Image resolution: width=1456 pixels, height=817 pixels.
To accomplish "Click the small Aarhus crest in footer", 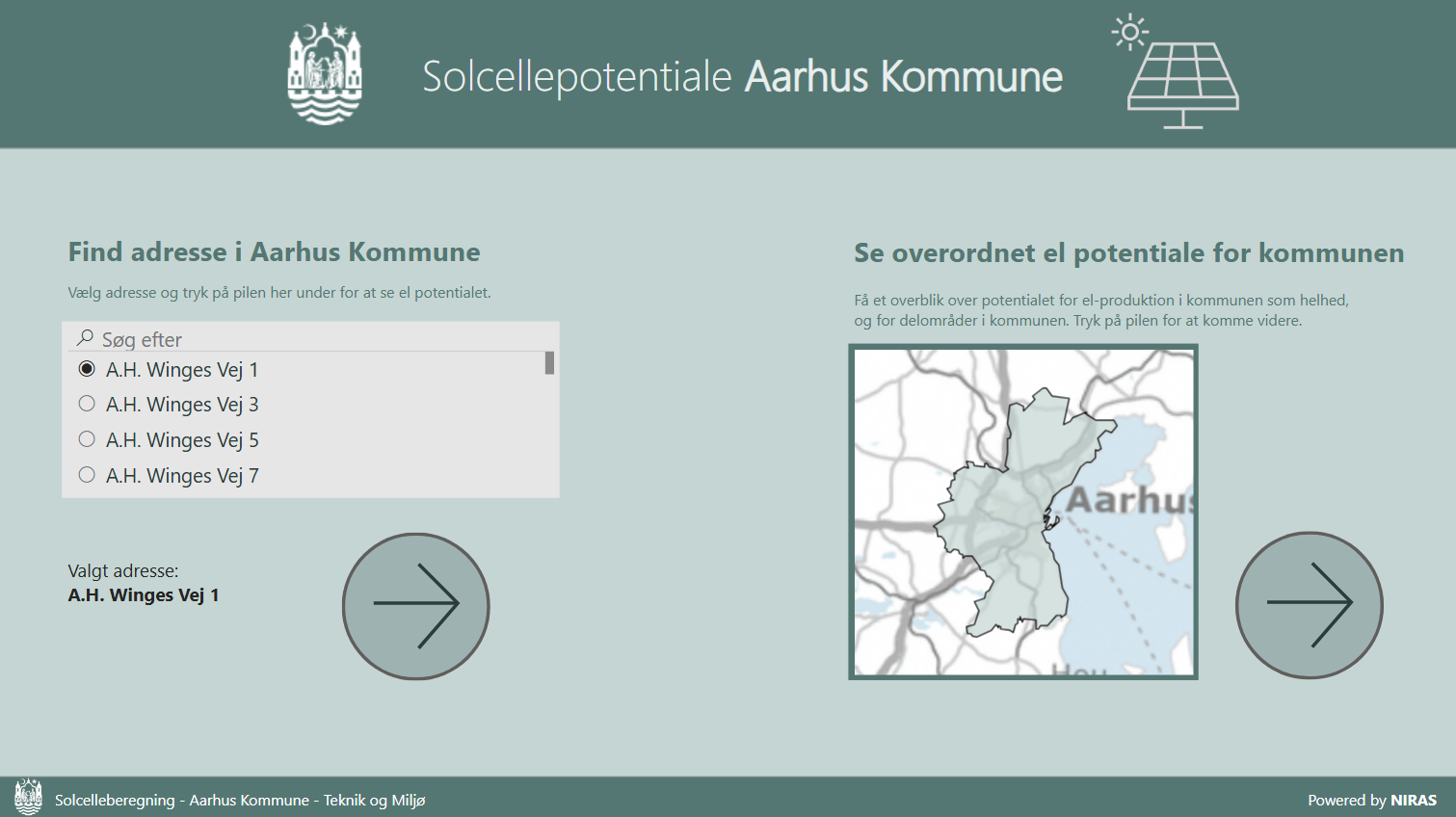I will click(x=28, y=797).
